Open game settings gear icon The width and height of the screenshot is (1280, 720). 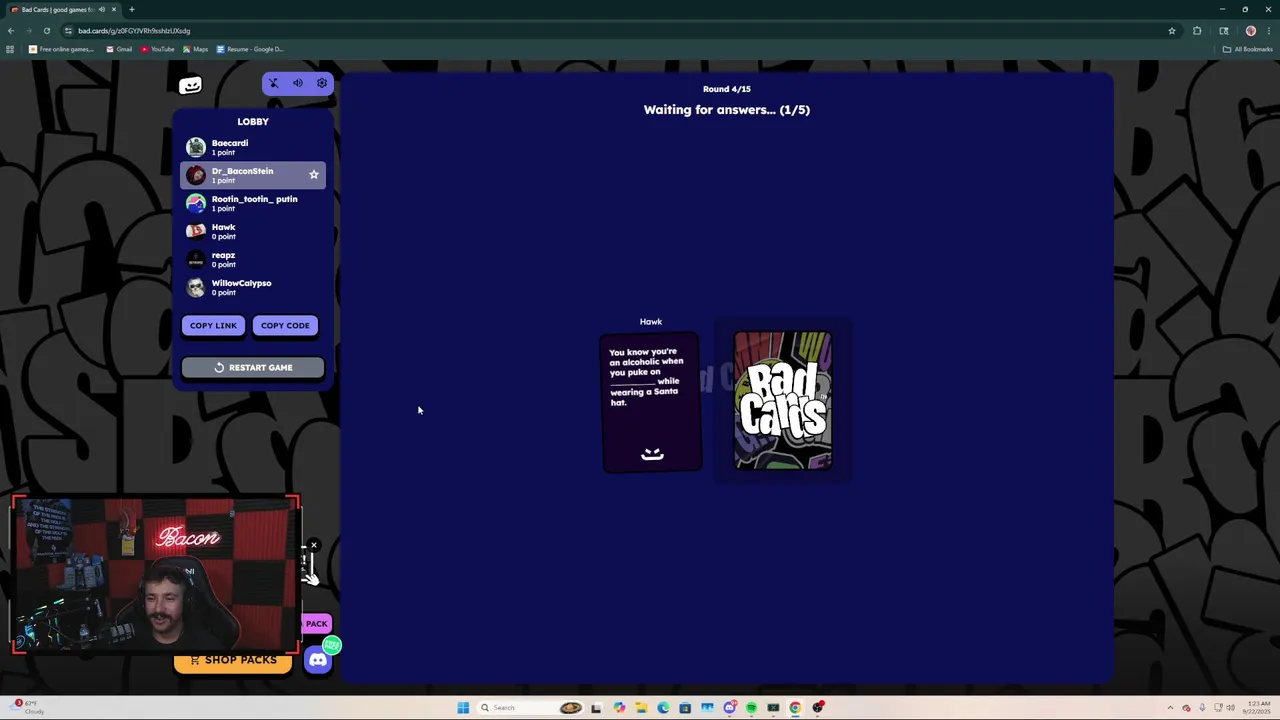coord(322,83)
